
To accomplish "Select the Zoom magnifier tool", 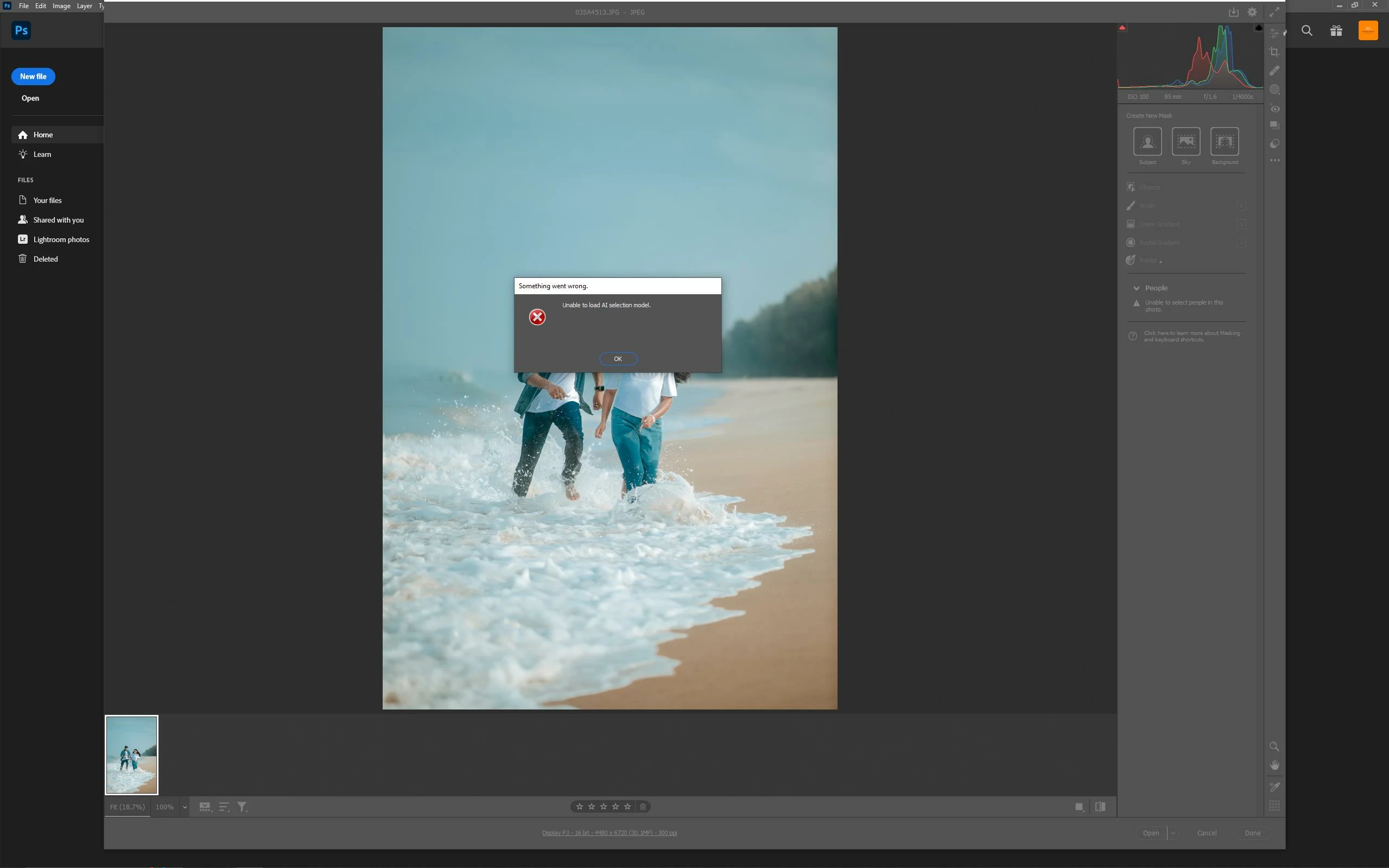I will click(1274, 746).
